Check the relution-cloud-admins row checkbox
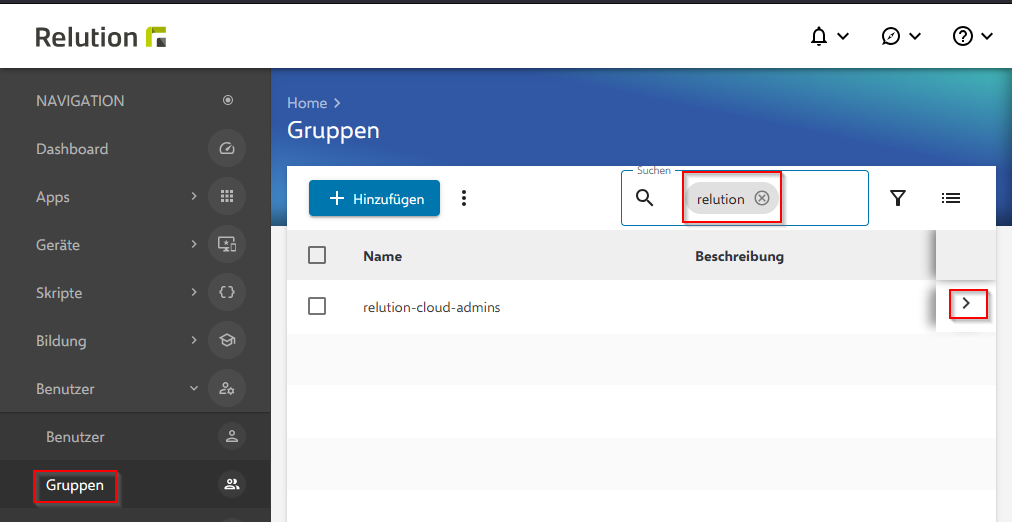Screen dimensions: 1012x522 tap(317, 306)
